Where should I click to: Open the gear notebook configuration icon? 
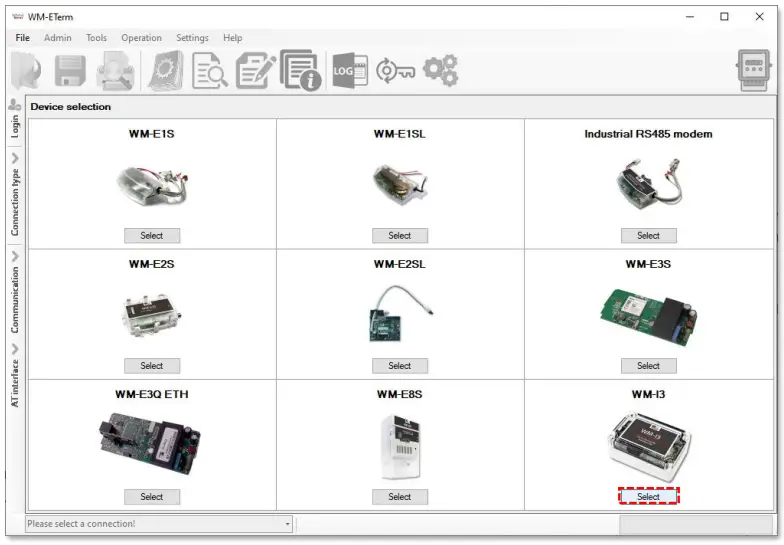coord(166,71)
